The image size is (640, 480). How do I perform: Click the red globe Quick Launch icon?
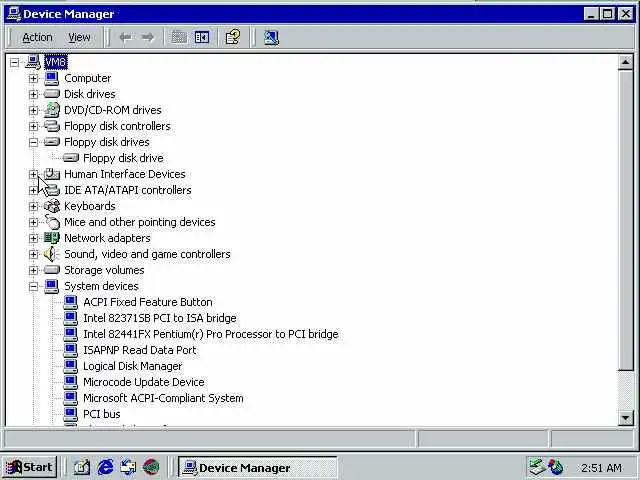click(x=151, y=467)
